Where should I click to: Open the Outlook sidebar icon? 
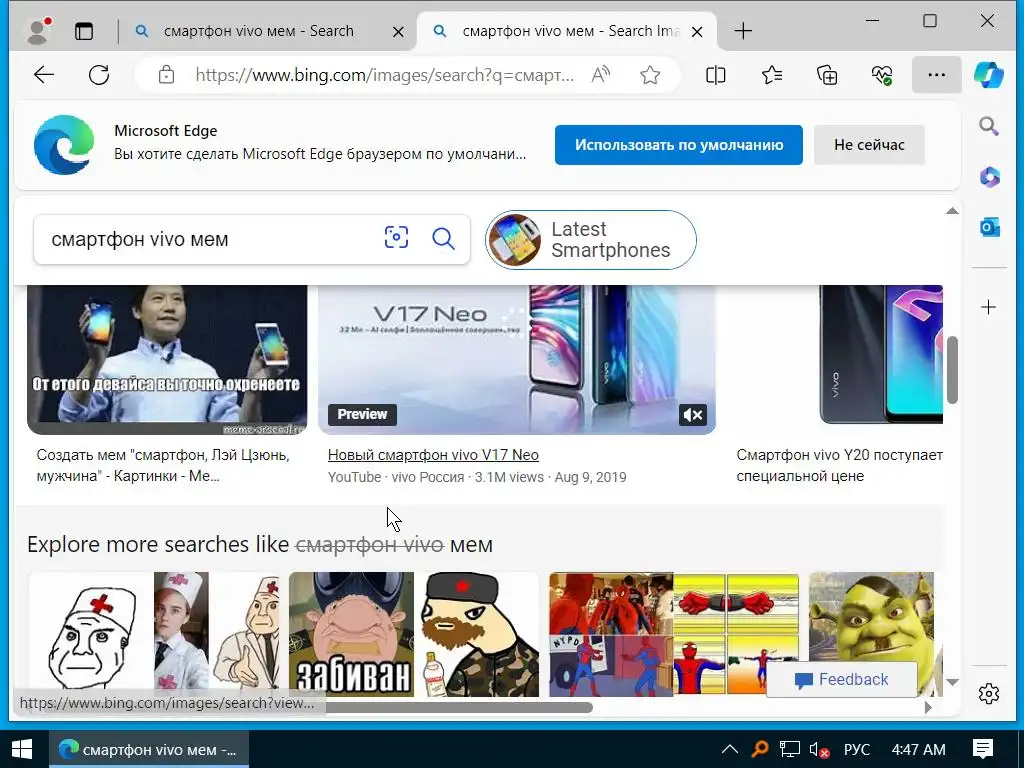click(989, 227)
